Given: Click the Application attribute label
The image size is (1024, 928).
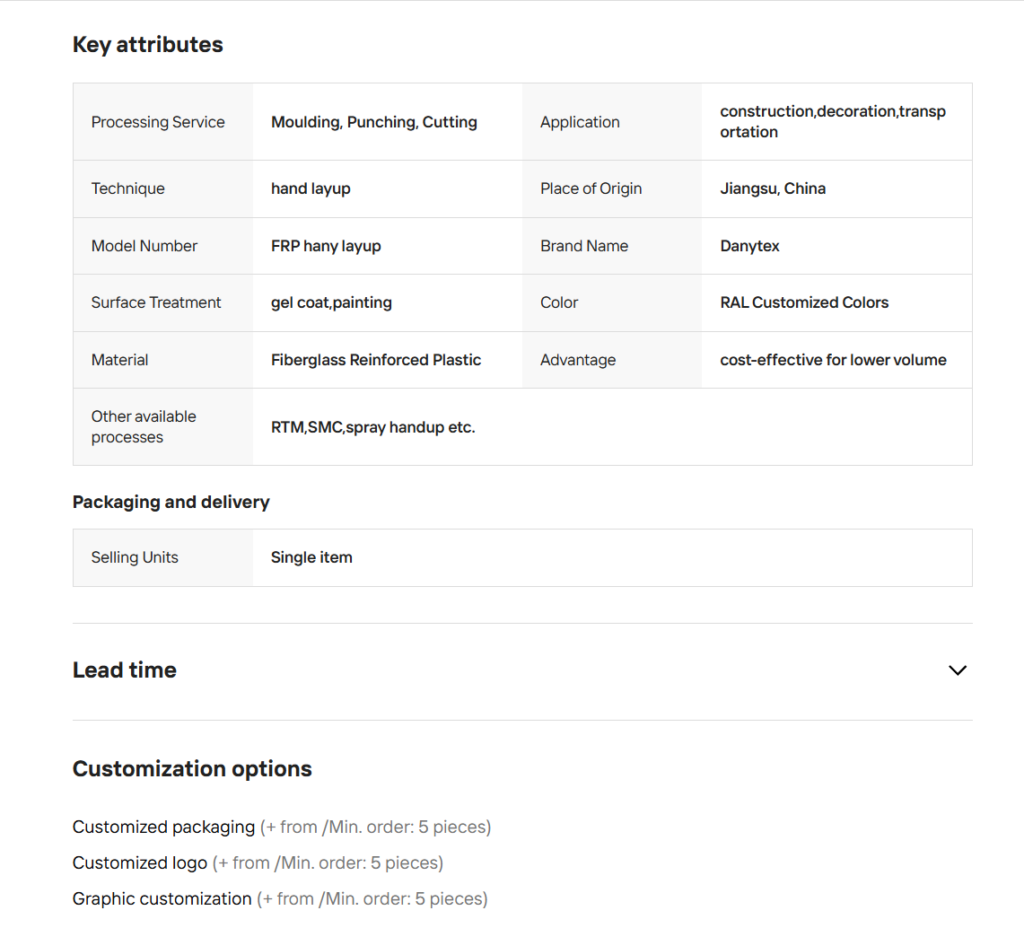Looking at the screenshot, I should (x=580, y=122).
